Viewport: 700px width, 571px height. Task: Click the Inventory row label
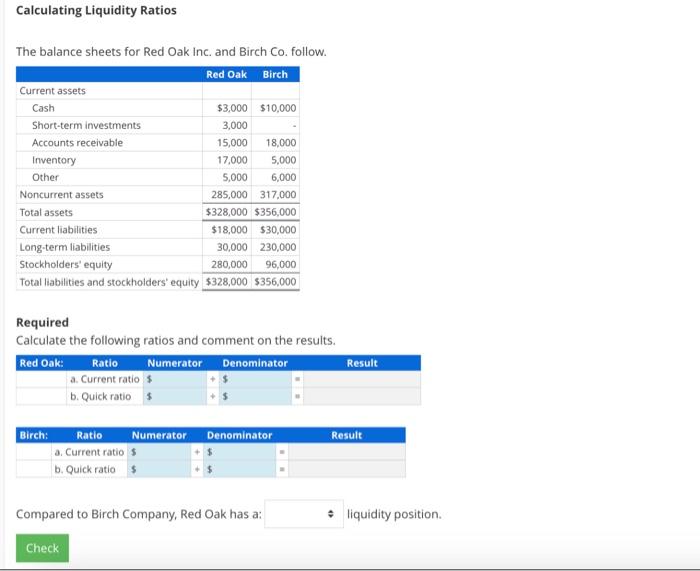point(54,160)
